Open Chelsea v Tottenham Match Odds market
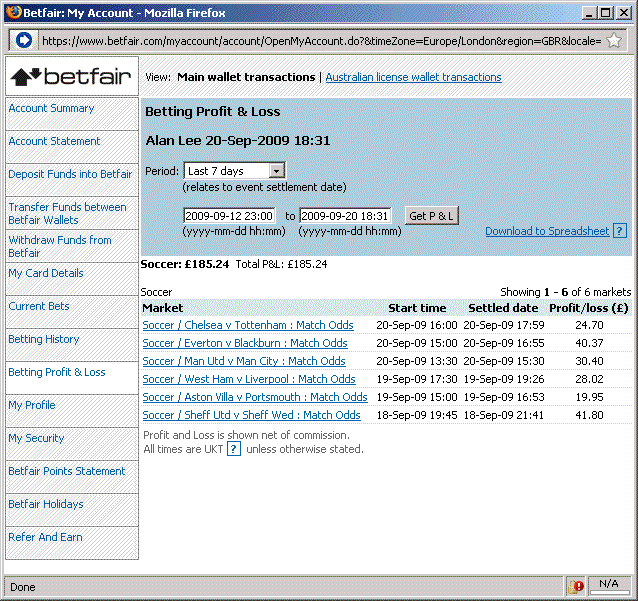Viewport: 638px width, 601px height. pos(248,325)
